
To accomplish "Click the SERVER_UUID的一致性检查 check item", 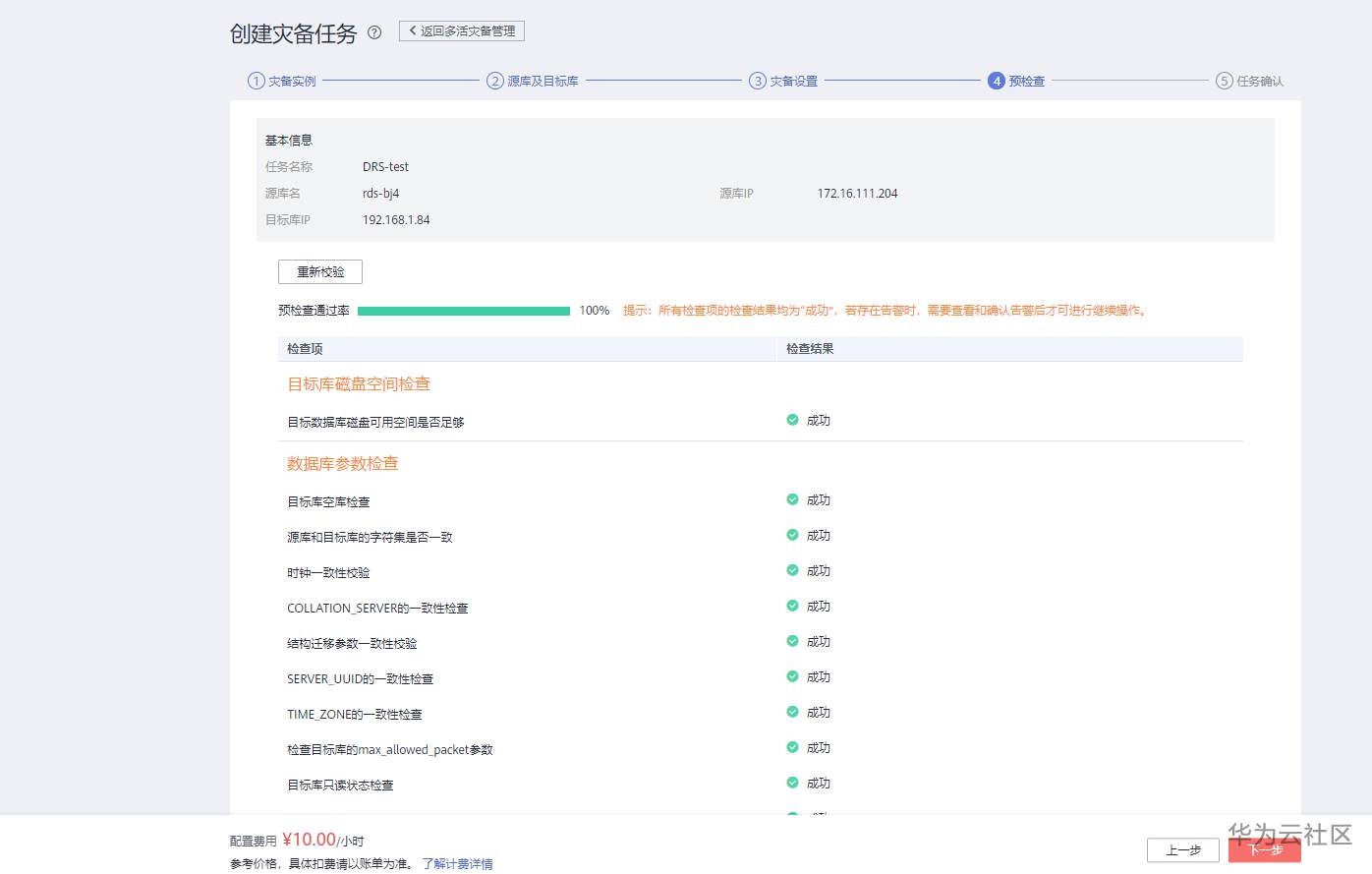I will tap(360, 679).
